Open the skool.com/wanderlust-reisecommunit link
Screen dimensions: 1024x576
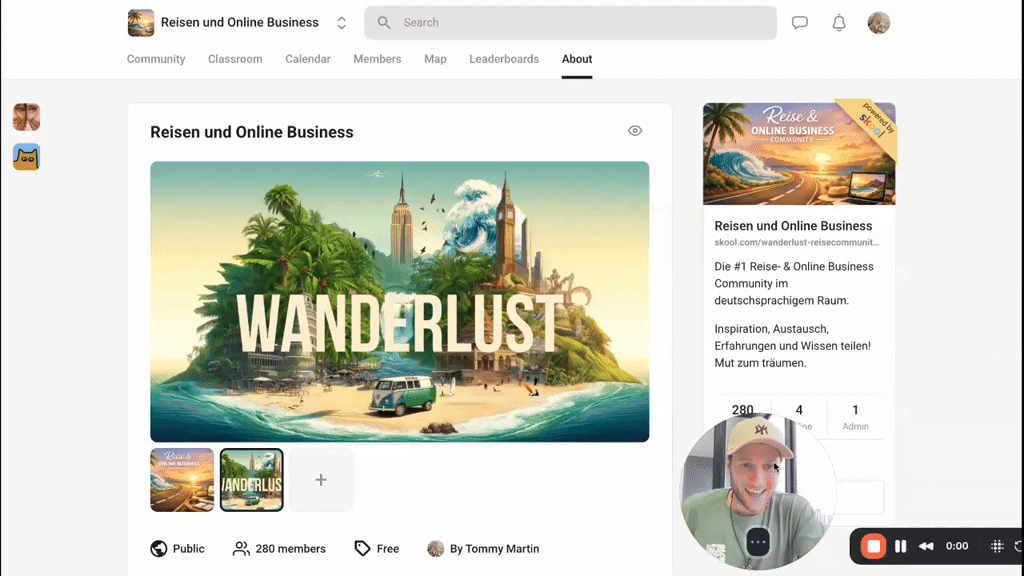point(796,242)
